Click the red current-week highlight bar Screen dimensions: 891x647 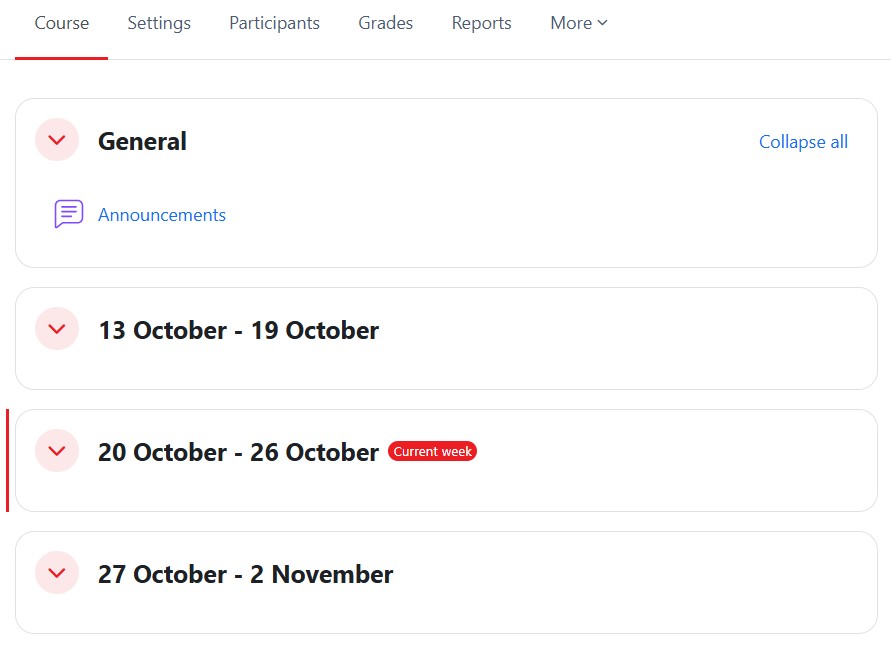click(7, 460)
